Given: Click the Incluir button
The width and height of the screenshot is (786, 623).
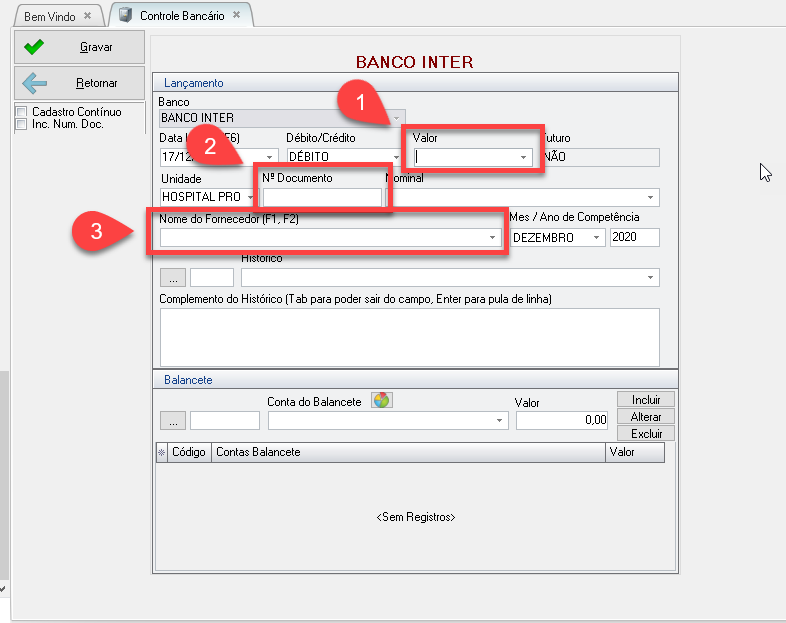Looking at the screenshot, I should click(x=646, y=399).
